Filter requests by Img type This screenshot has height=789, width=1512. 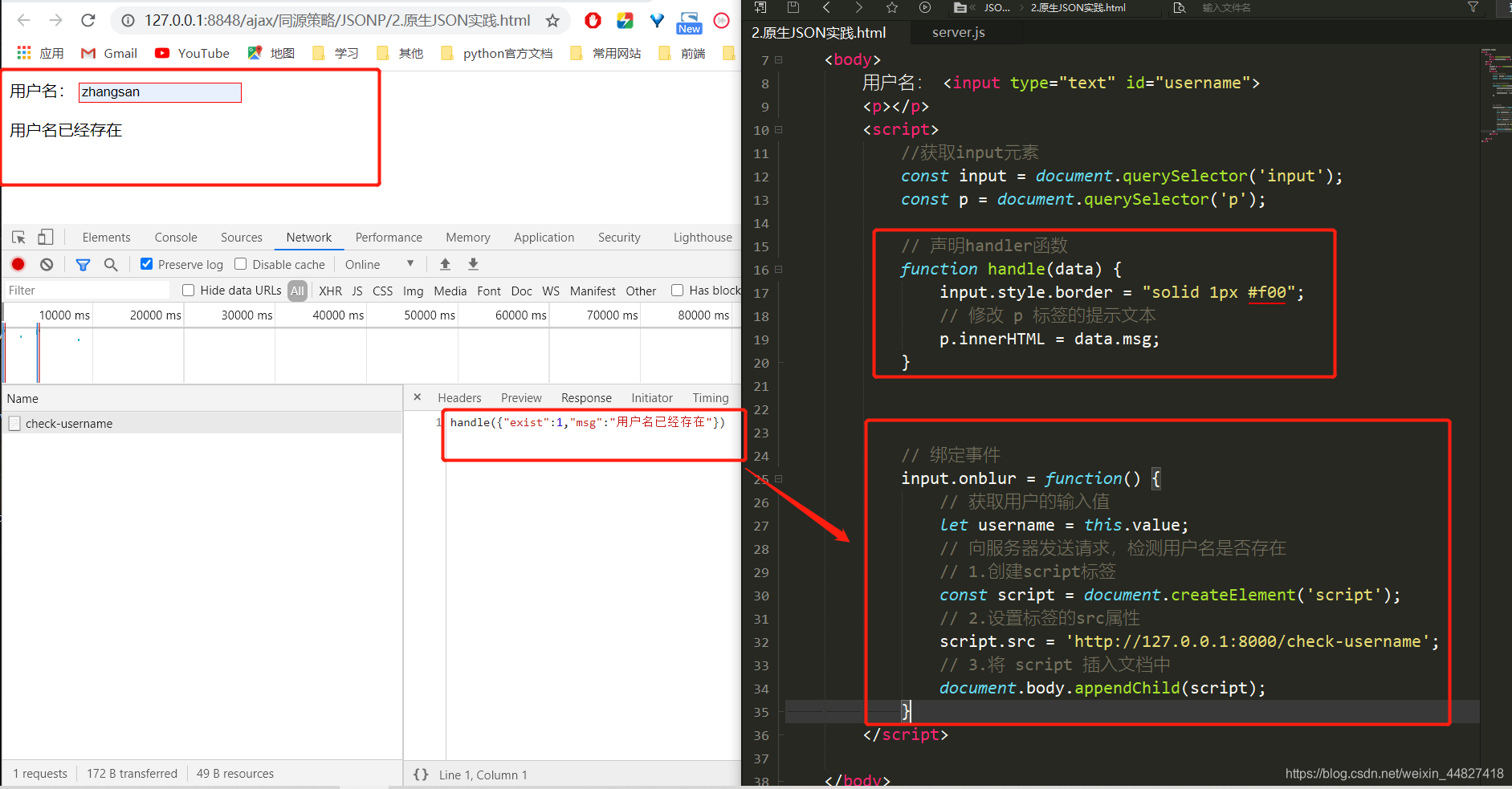[x=413, y=291]
